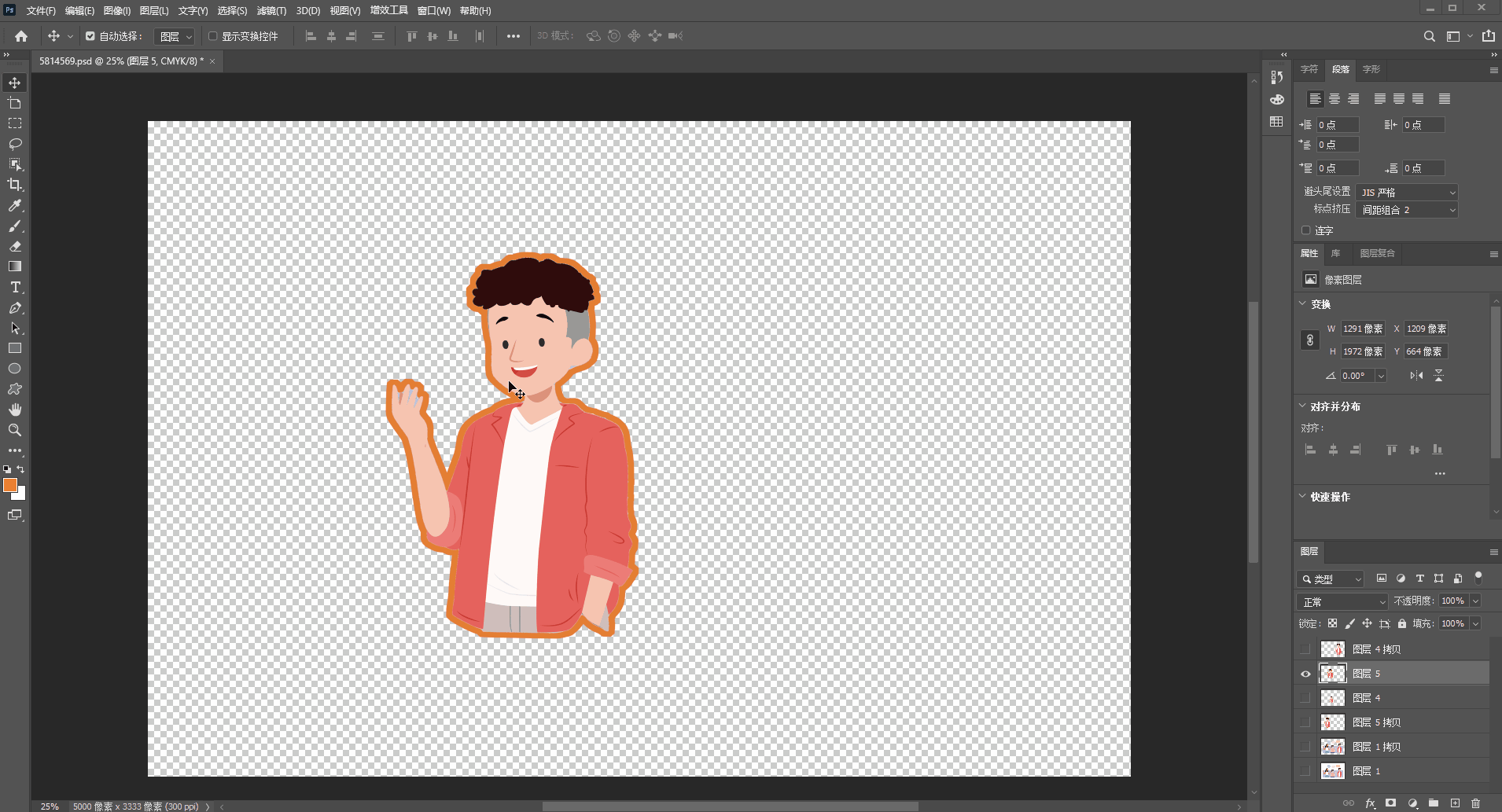Open 避头尾设置 JIS 严格 dropdown
The width and height of the screenshot is (1502, 812).
[x=1407, y=192]
